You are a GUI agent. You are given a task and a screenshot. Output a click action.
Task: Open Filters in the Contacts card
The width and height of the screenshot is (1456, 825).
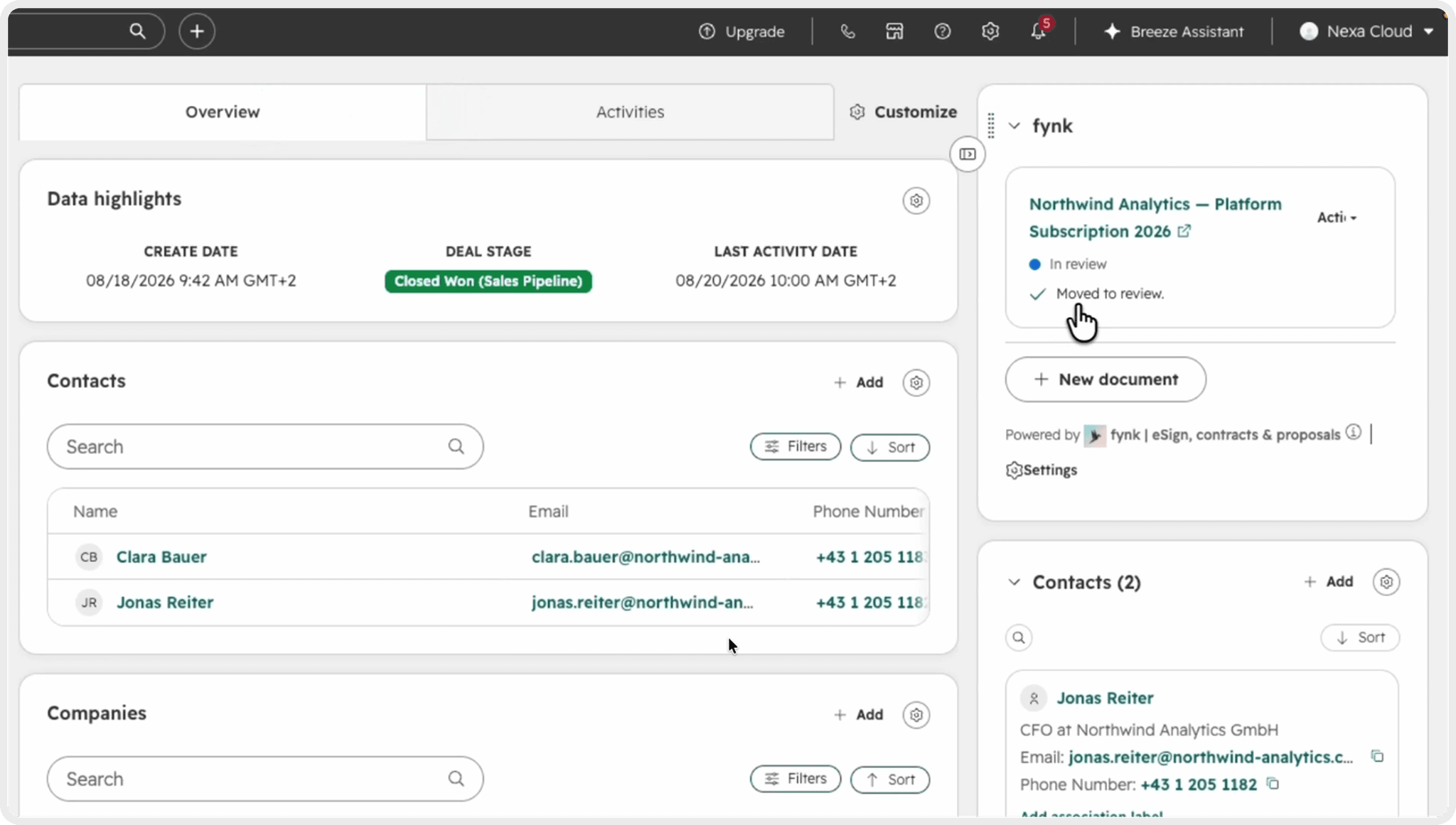click(x=796, y=447)
